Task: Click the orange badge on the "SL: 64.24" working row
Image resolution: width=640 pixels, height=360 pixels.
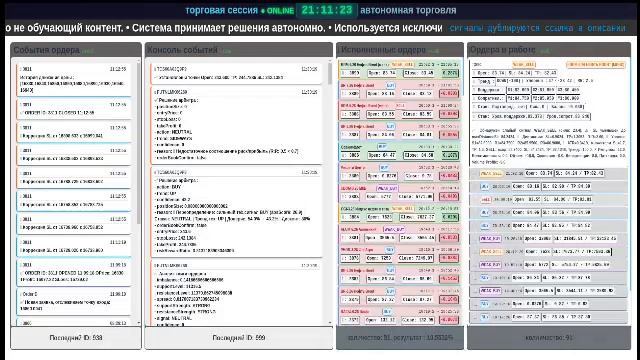Action: click(491, 173)
